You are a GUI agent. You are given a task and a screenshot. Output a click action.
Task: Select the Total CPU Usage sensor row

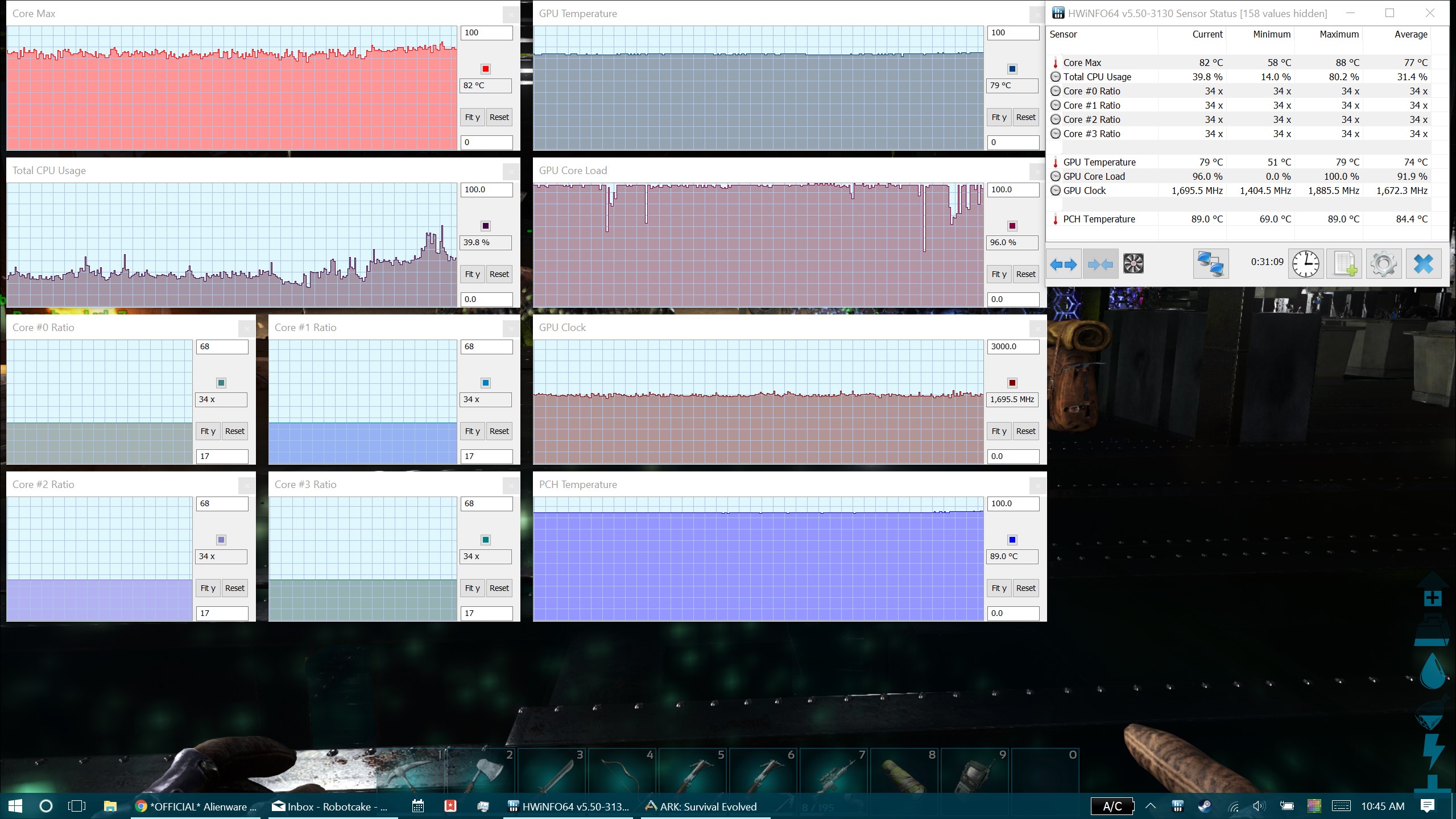point(1240,77)
